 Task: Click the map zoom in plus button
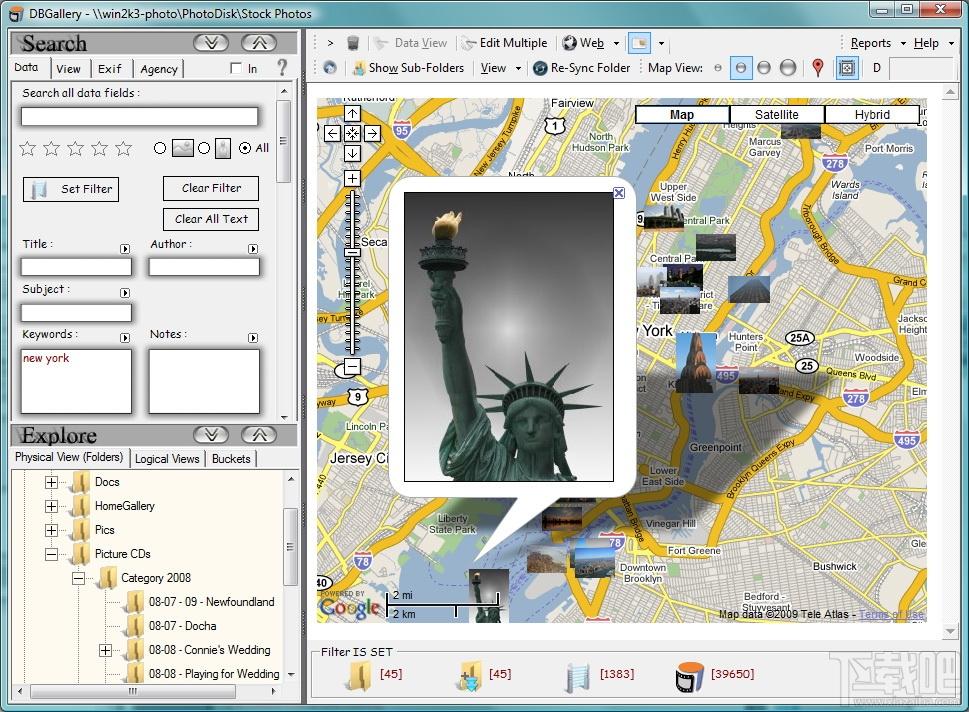[x=352, y=179]
